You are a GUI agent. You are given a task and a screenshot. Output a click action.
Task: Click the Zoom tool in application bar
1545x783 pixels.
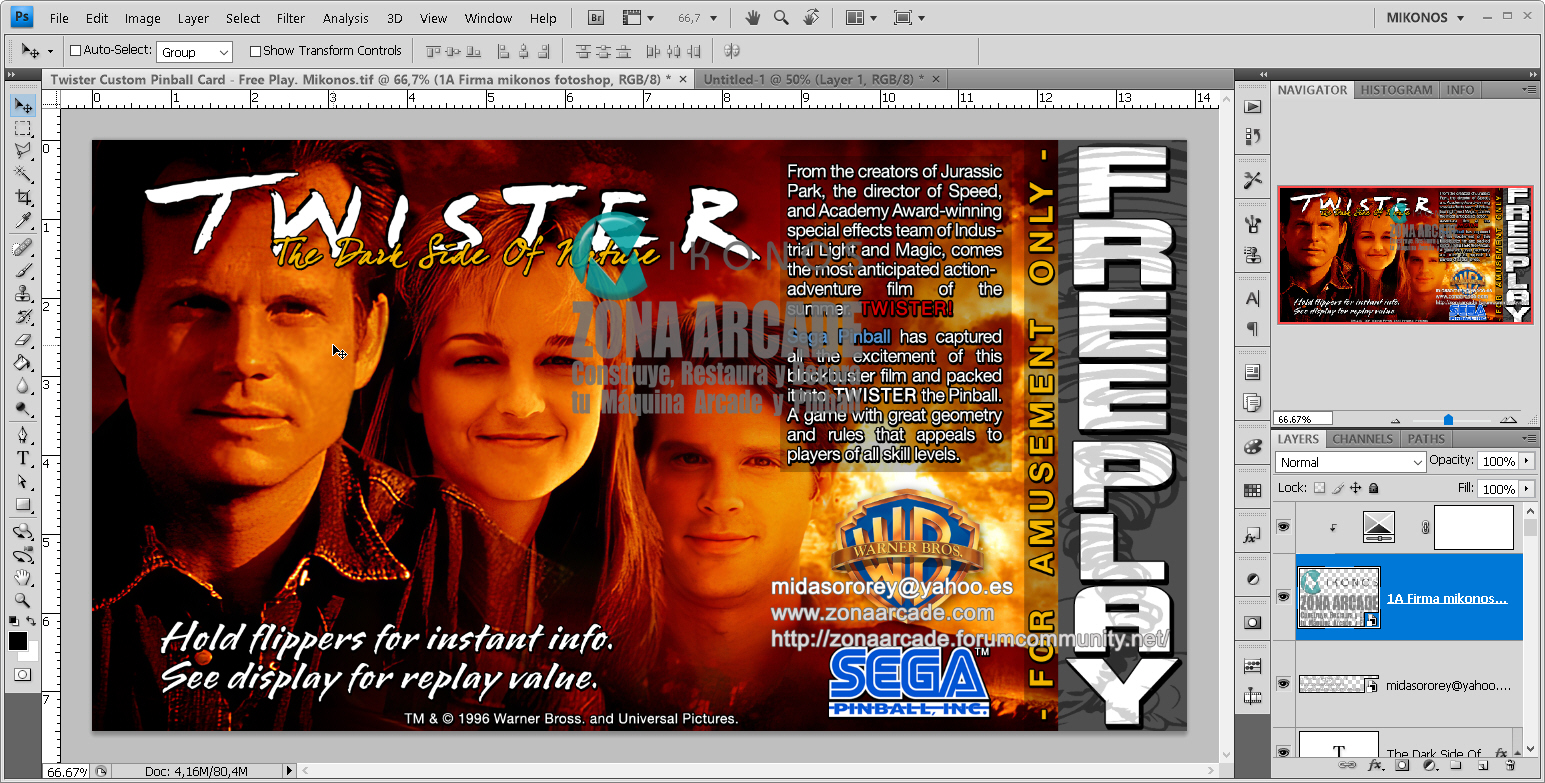pos(782,18)
